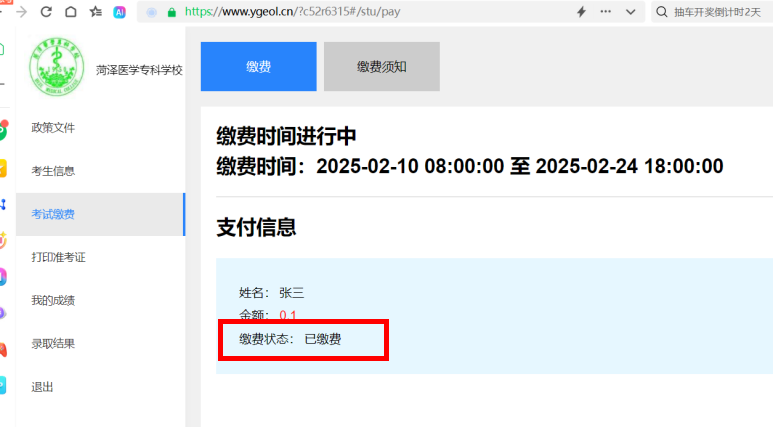Go to browser home page icon

click(x=70, y=12)
